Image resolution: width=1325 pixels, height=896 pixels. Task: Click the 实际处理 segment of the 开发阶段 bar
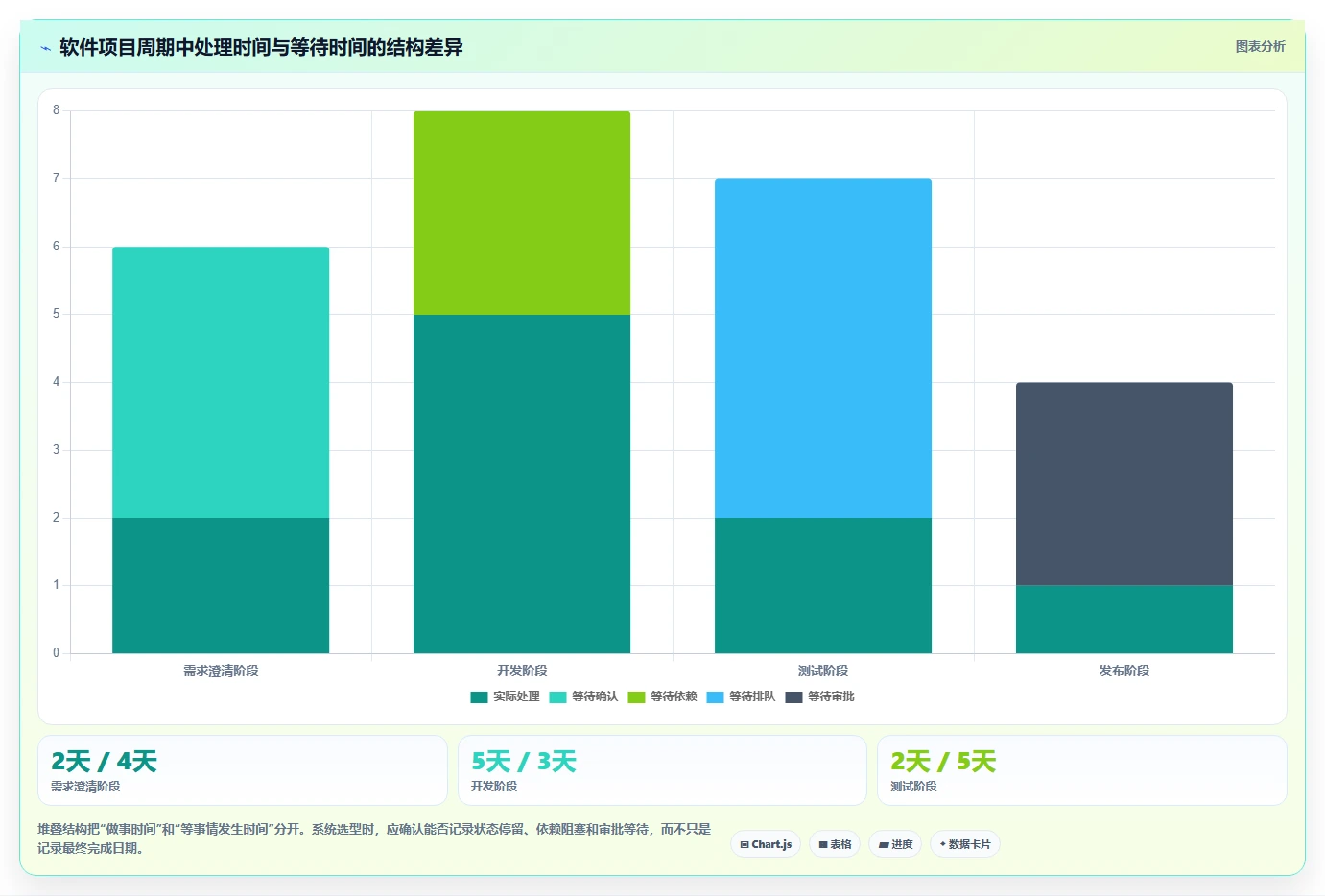(522, 484)
